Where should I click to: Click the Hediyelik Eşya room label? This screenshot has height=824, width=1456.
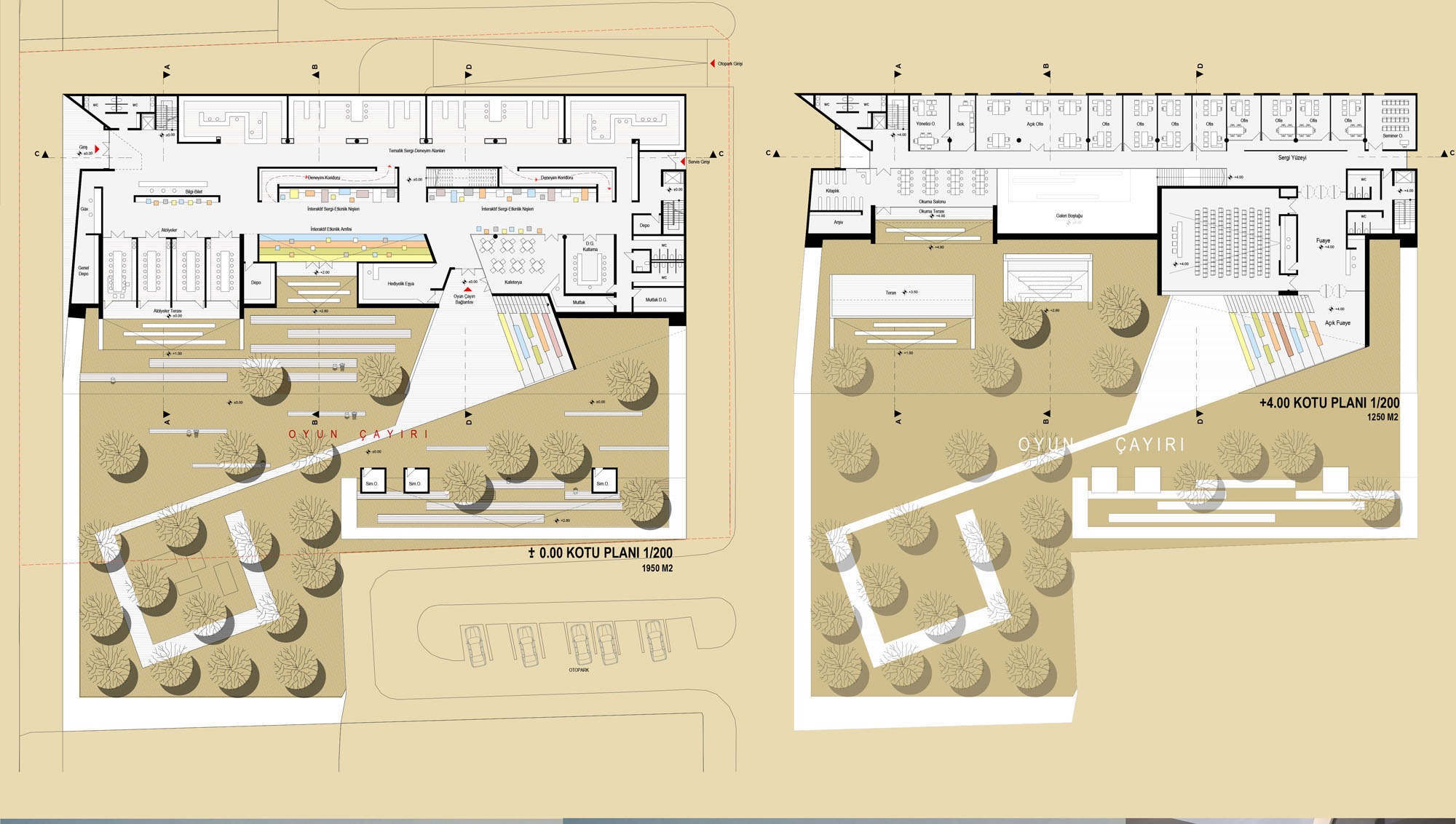[400, 284]
